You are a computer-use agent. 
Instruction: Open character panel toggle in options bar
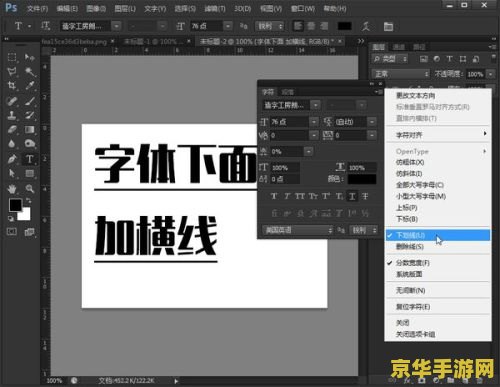[388, 26]
